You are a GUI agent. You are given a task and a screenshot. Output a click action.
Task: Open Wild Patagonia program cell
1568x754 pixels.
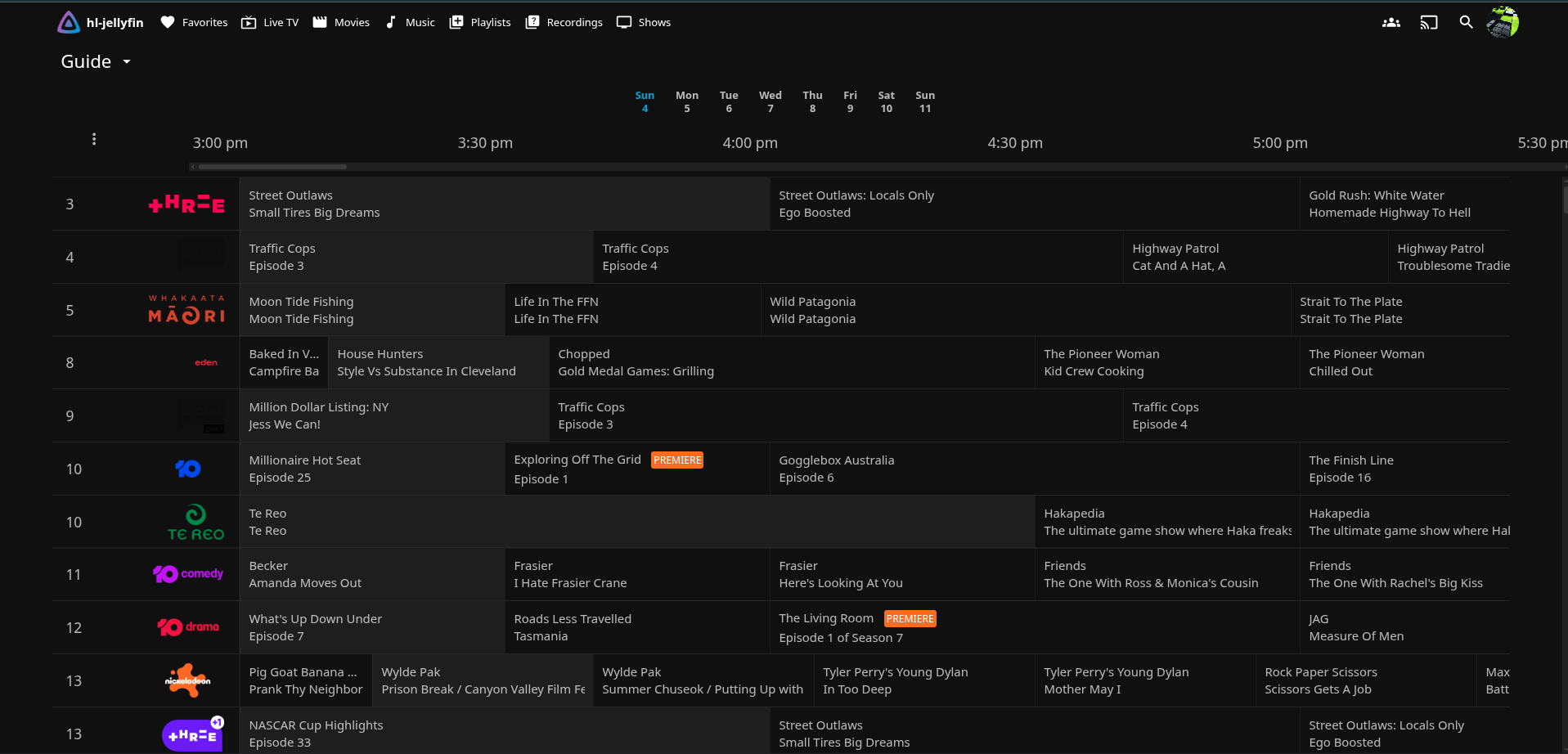tap(1025, 310)
